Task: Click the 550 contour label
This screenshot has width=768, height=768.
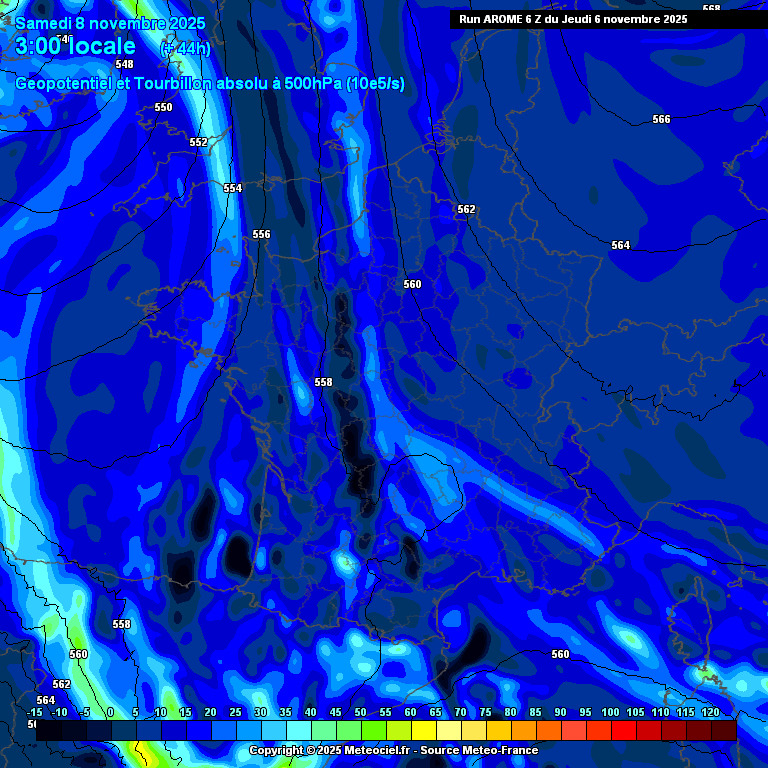Action: (x=163, y=107)
